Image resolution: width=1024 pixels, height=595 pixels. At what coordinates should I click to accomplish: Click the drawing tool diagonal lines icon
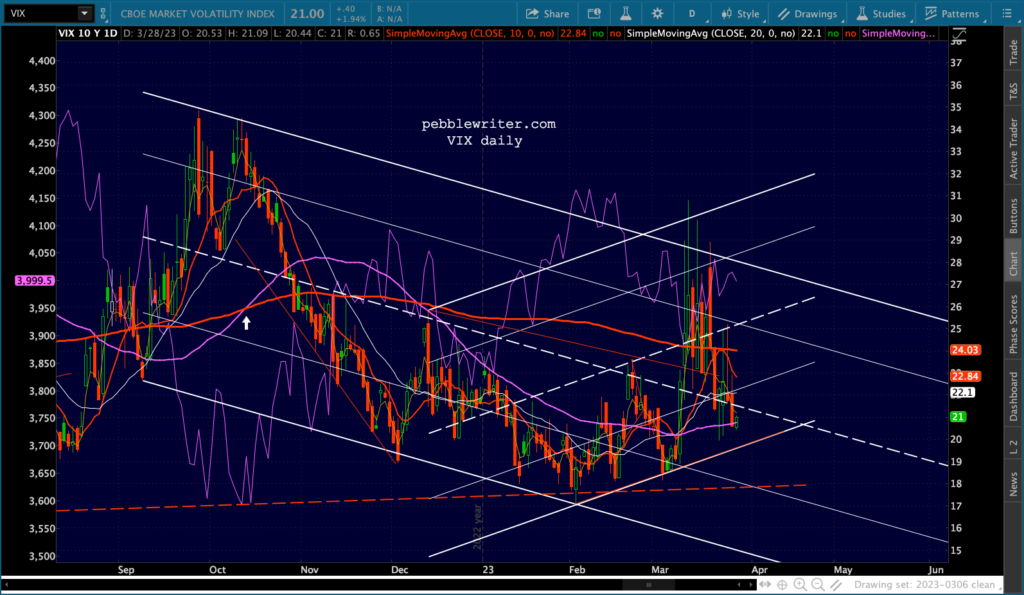pyautogui.click(x=835, y=585)
